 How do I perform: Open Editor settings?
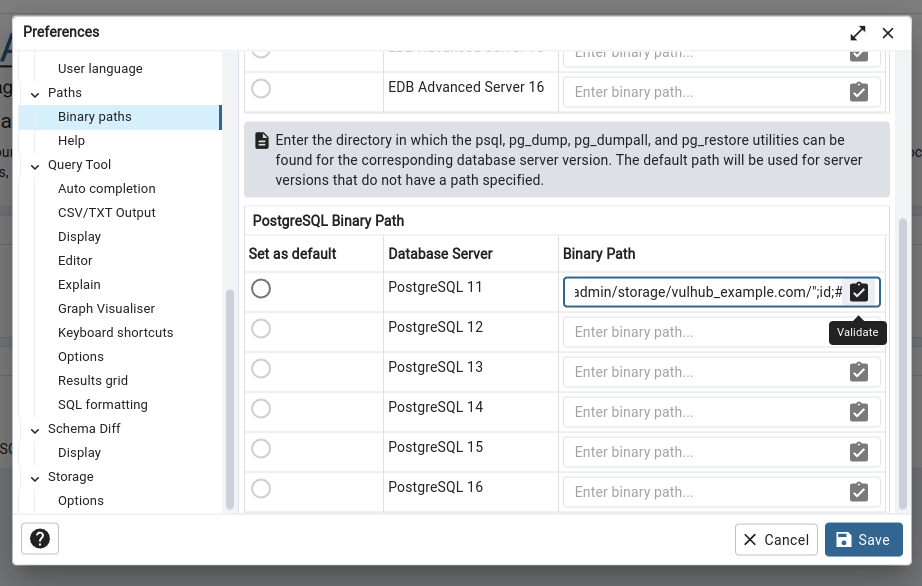point(75,261)
